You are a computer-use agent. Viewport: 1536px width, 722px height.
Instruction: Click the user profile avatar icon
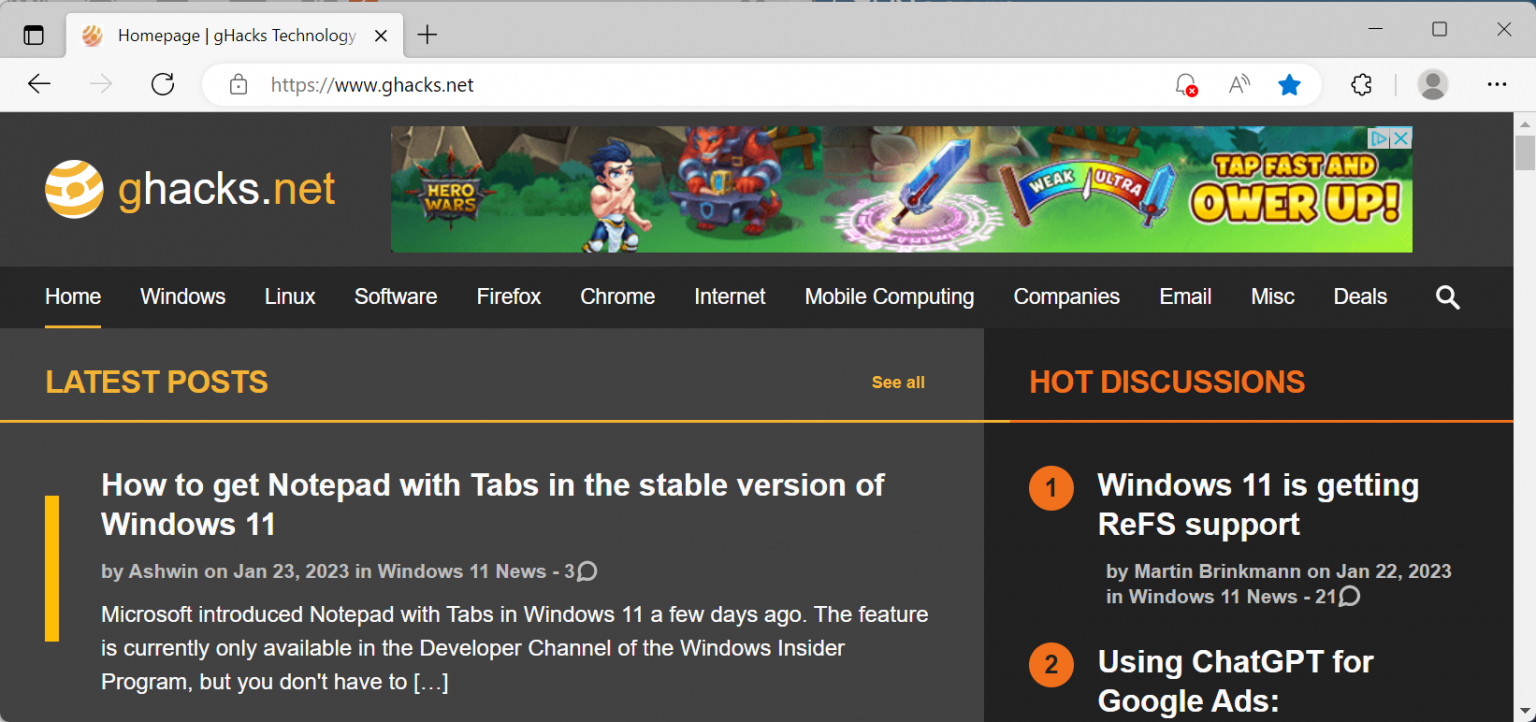(x=1432, y=85)
